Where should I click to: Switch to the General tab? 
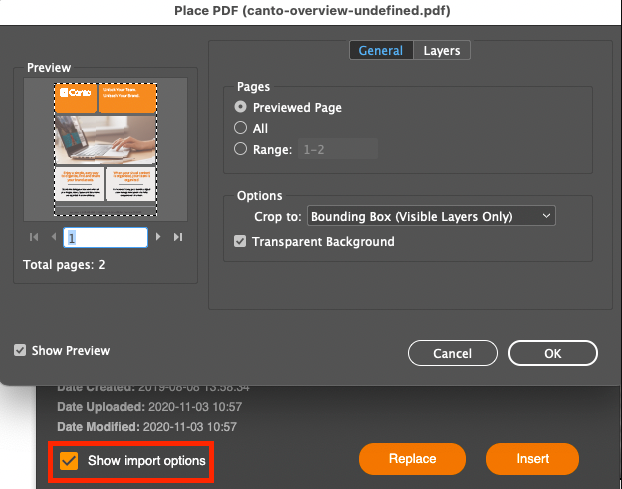pyautogui.click(x=380, y=50)
